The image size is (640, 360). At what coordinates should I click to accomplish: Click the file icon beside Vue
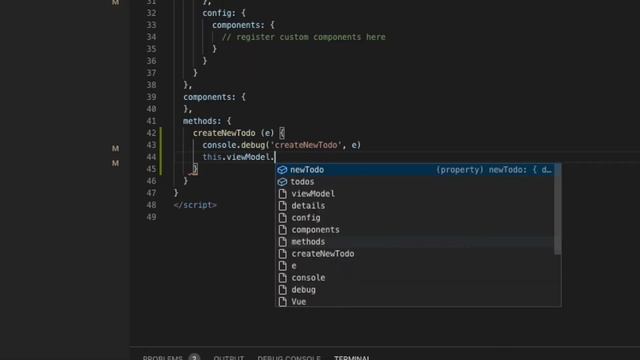point(282,302)
